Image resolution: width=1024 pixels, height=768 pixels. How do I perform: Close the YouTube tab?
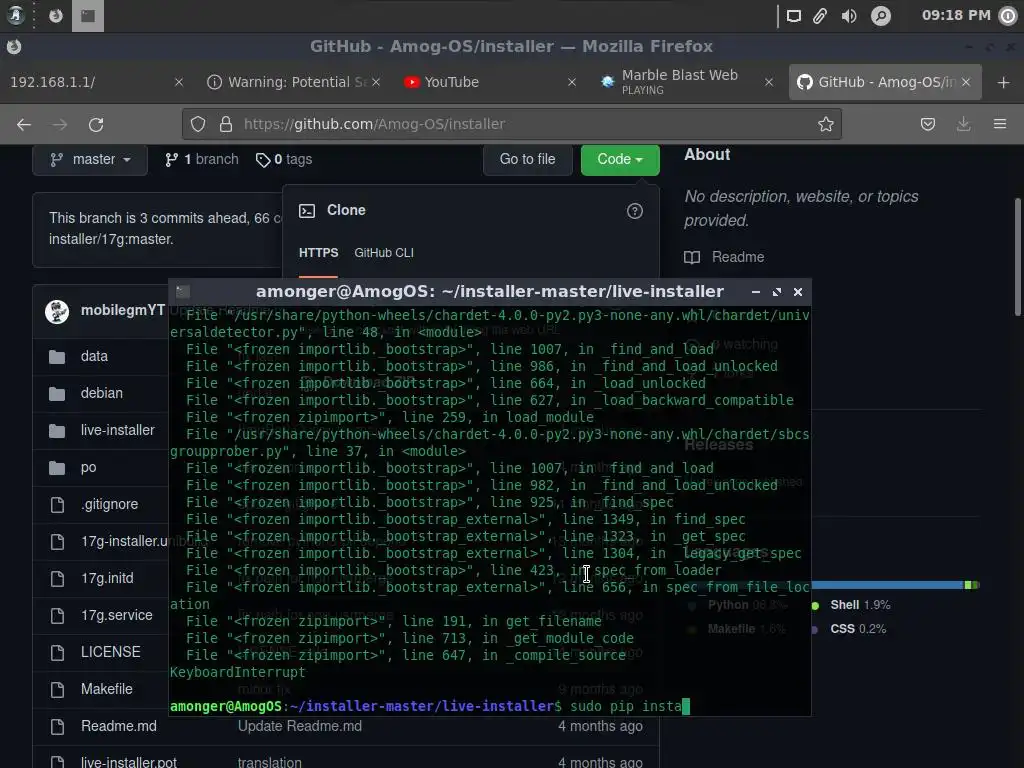click(571, 82)
